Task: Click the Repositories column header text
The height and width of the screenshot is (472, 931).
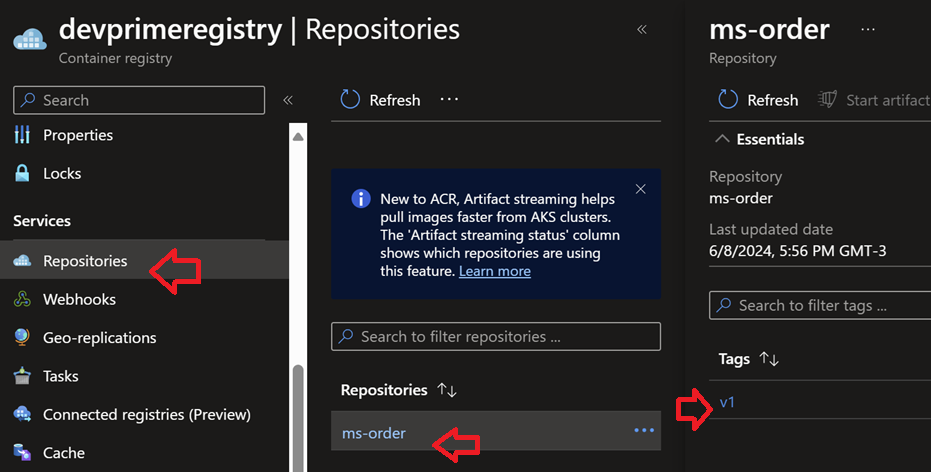Action: point(384,390)
